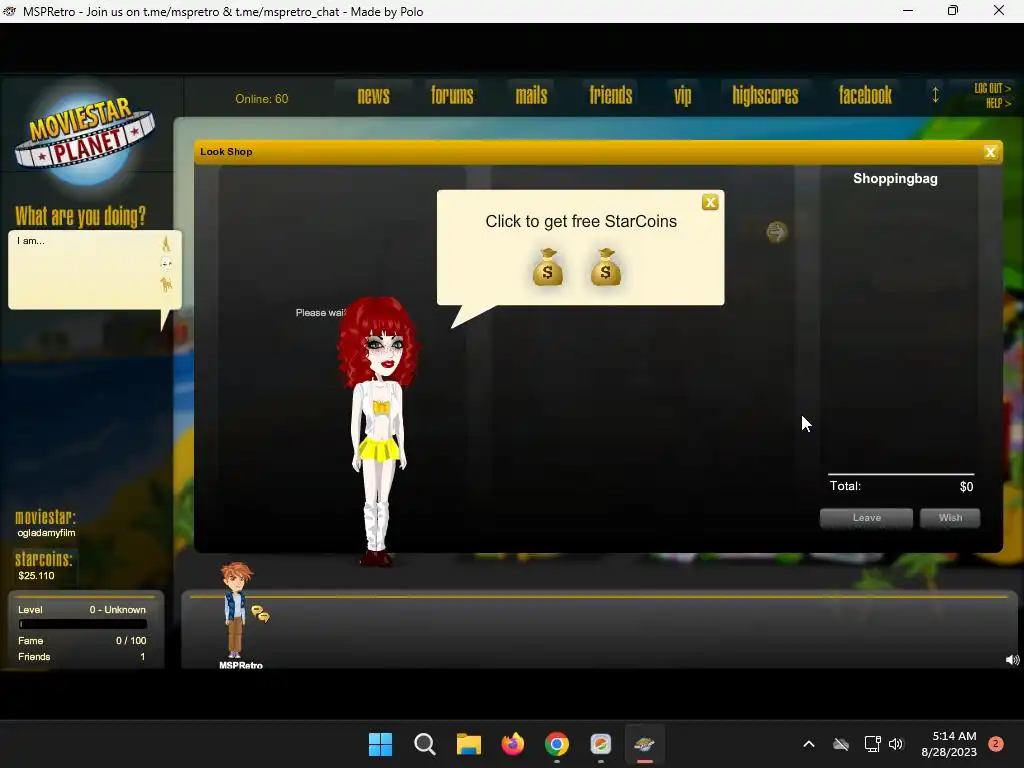Click the red-haired avatar in Look Shop
1024x768 pixels.
coord(378,431)
